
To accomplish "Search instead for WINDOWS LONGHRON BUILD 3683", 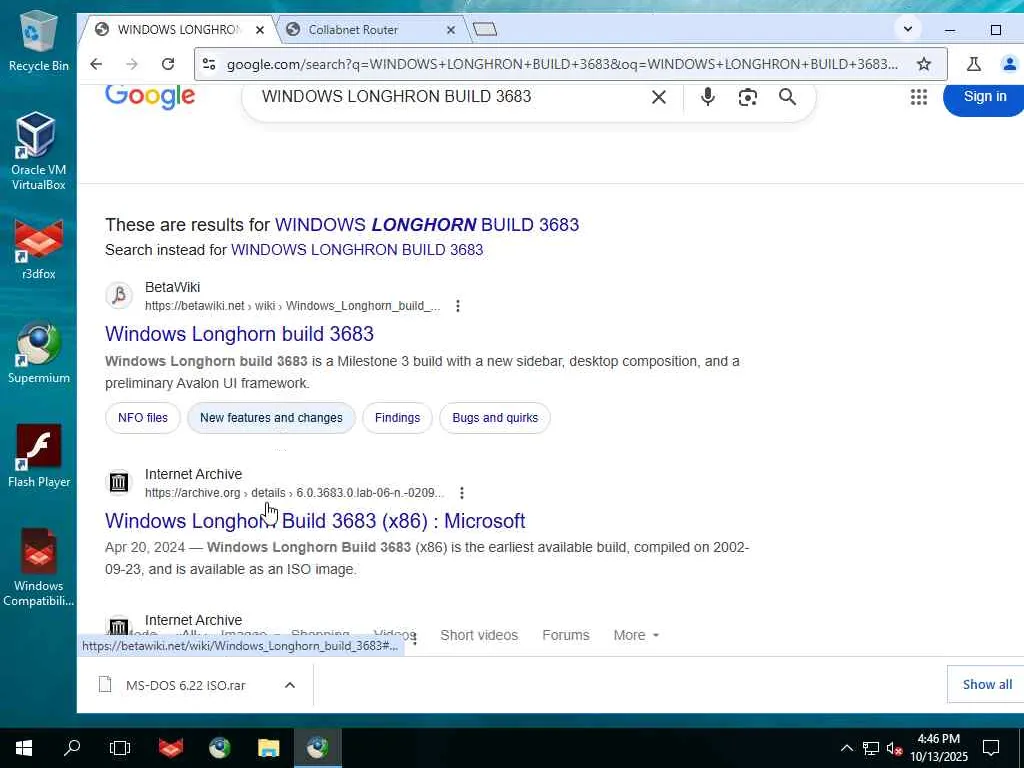I will pos(357,250).
